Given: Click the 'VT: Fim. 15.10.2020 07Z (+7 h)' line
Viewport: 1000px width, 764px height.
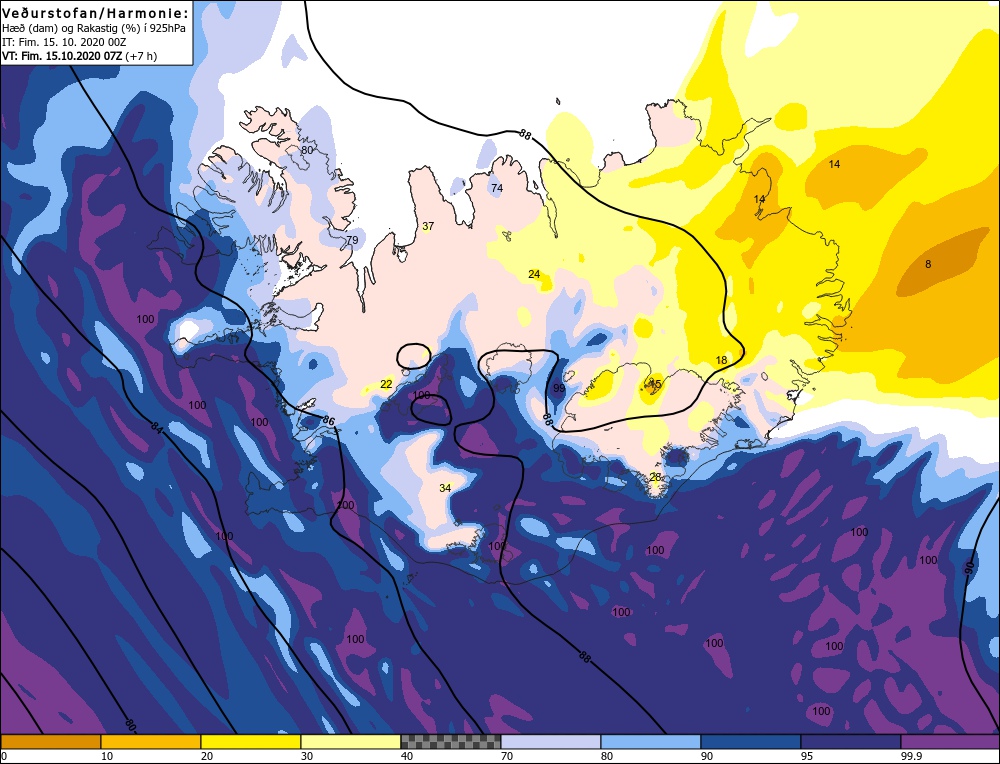Looking at the screenshot, I should pos(80,56).
